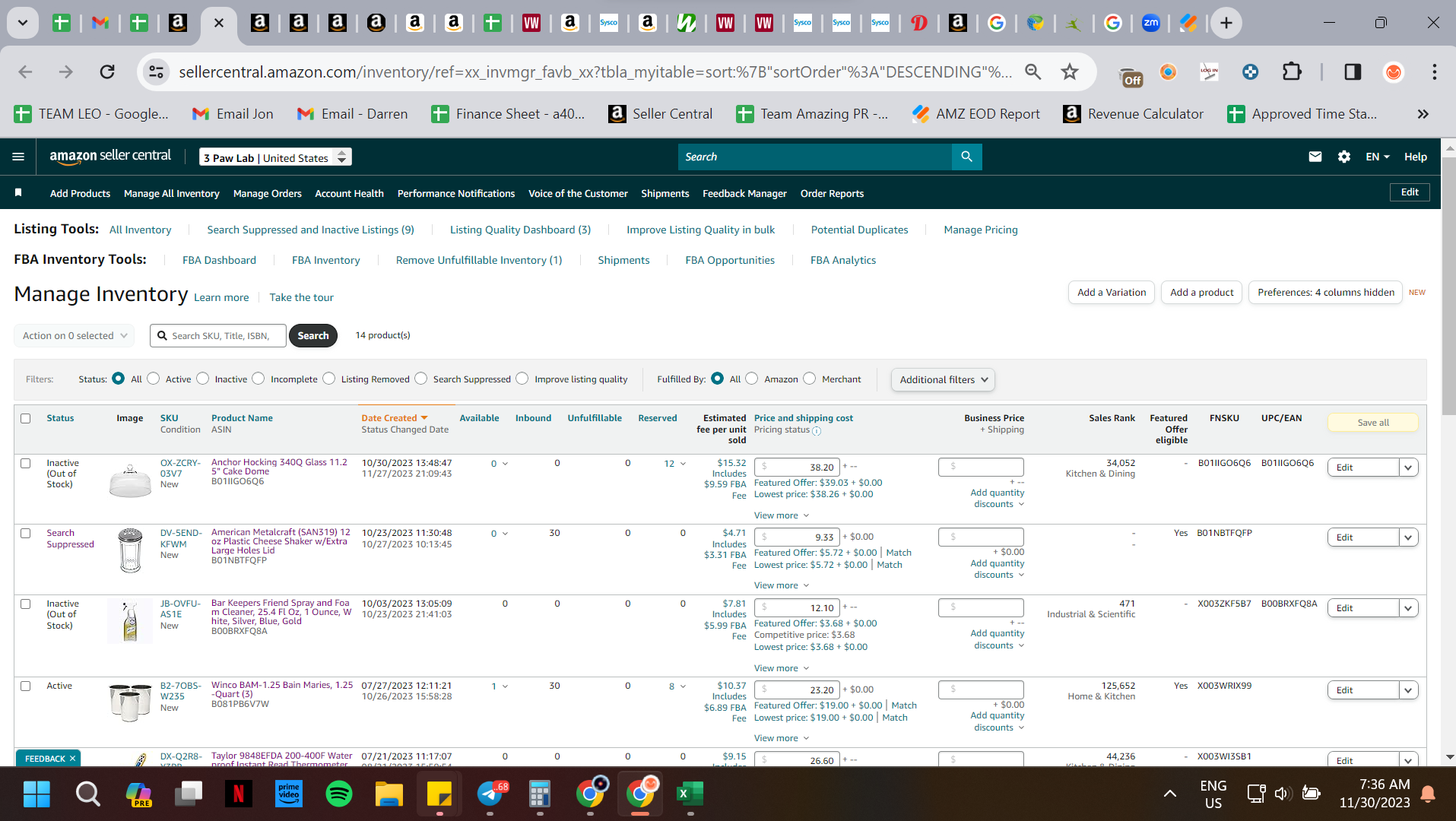Expand reserved quantity 12 chevron

tap(683, 464)
